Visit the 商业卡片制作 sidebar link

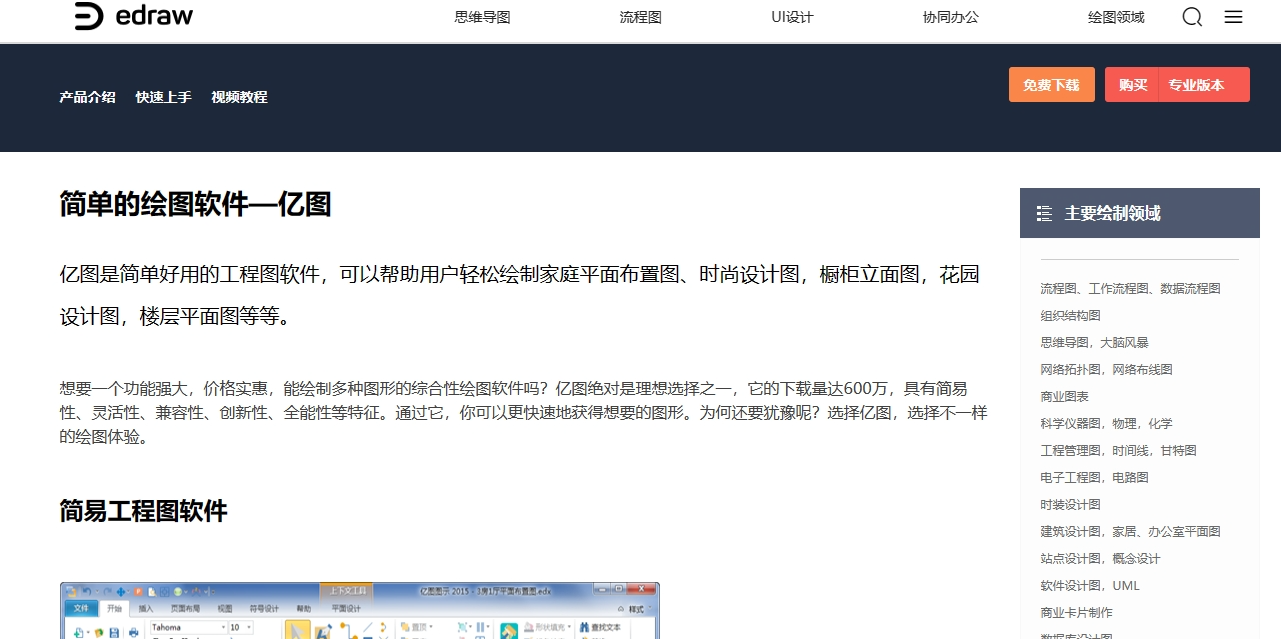1076,612
